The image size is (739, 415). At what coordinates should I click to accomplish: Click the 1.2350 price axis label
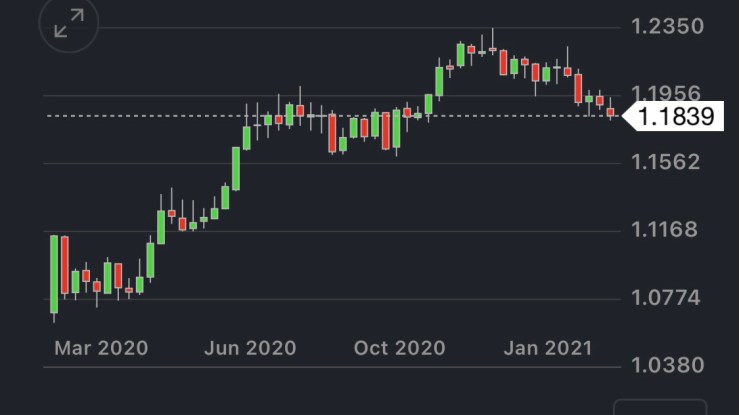669,26
